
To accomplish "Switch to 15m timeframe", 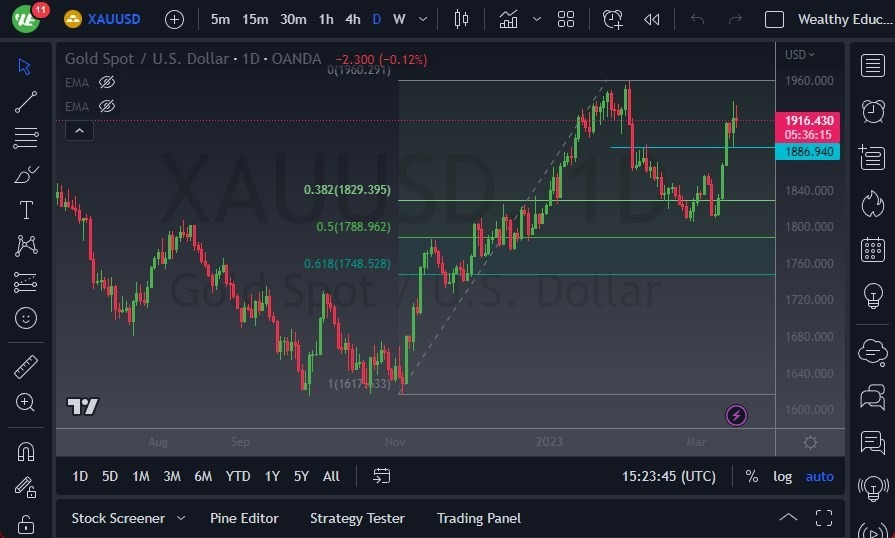I will 255,19.
